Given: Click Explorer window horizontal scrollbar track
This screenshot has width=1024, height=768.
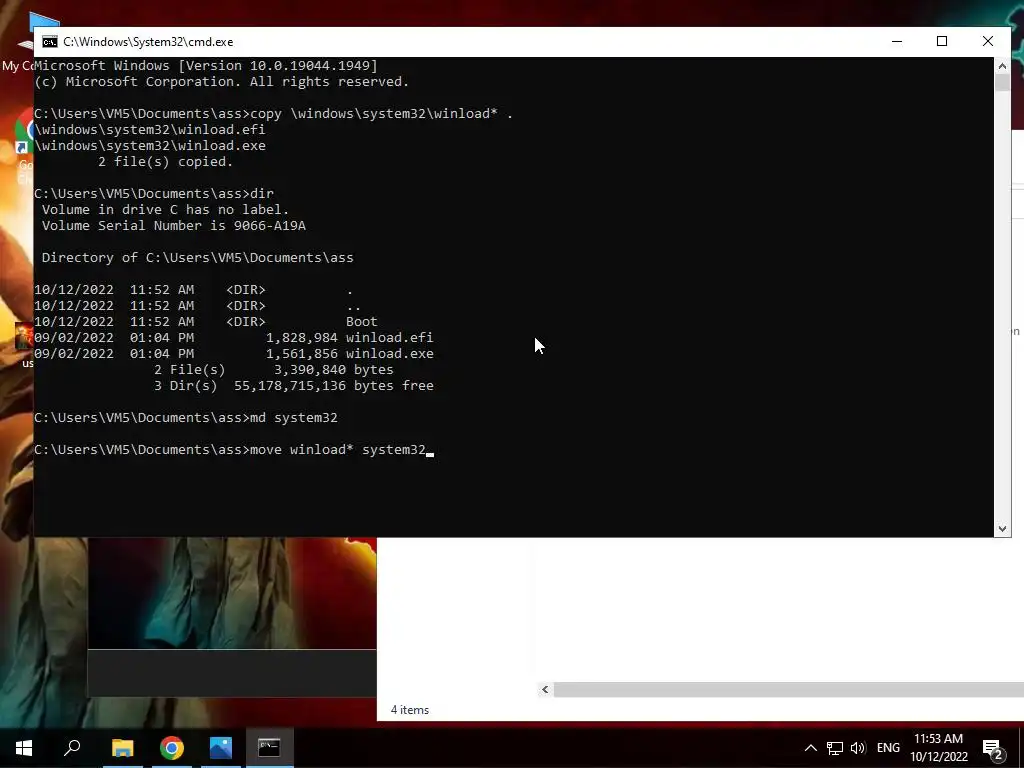Looking at the screenshot, I should point(788,690).
